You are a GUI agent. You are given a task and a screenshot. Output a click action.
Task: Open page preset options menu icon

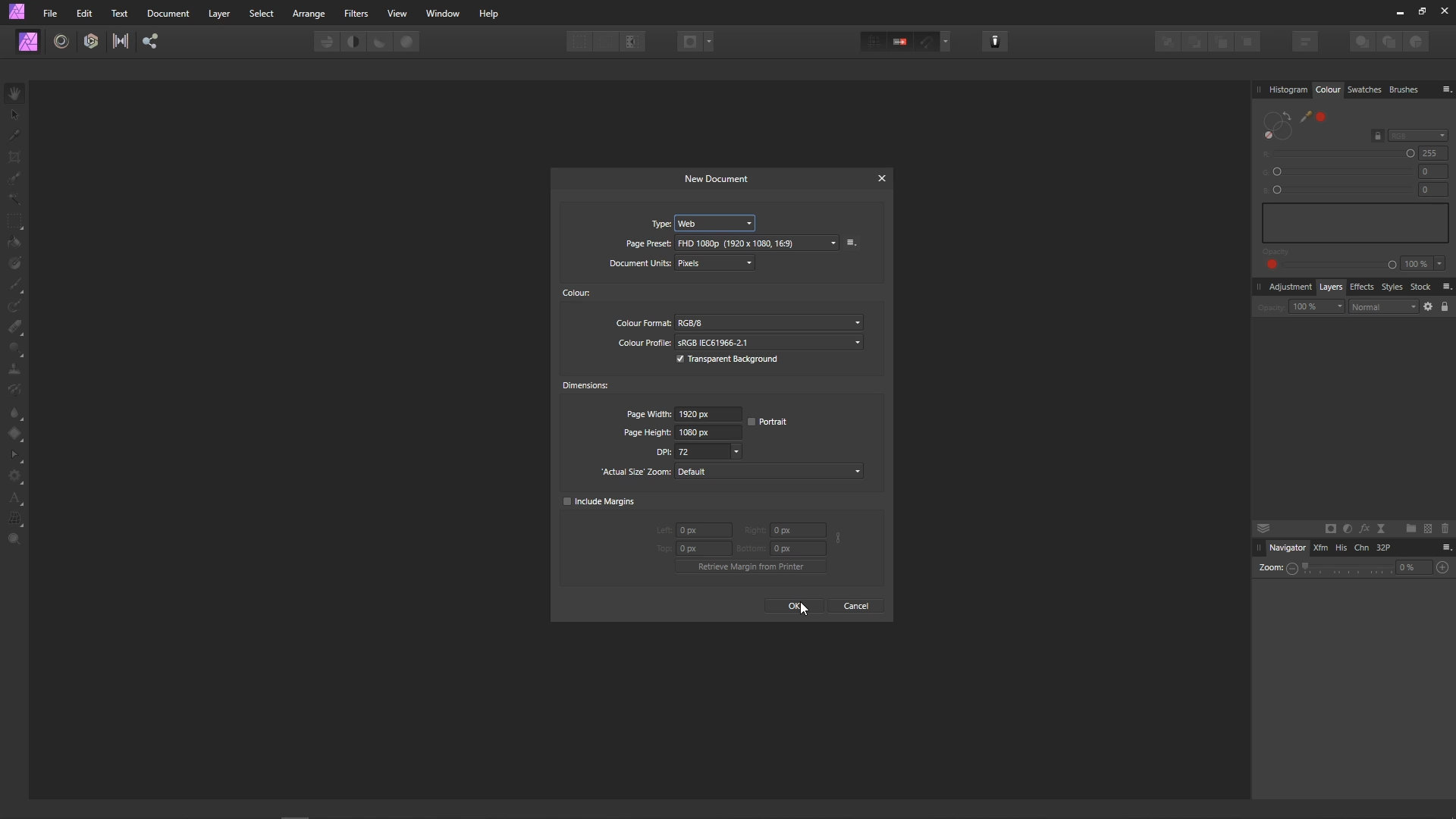click(851, 243)
